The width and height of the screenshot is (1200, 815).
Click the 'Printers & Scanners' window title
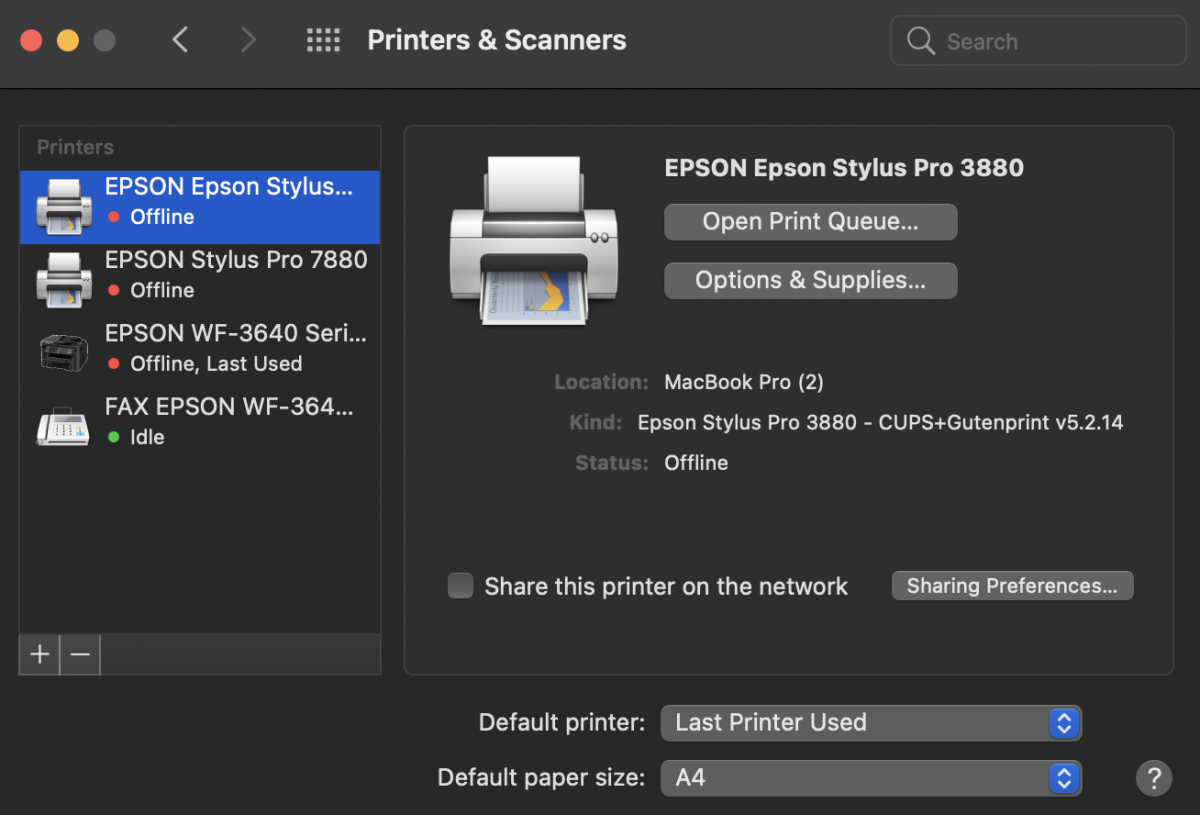coord(497,40)
